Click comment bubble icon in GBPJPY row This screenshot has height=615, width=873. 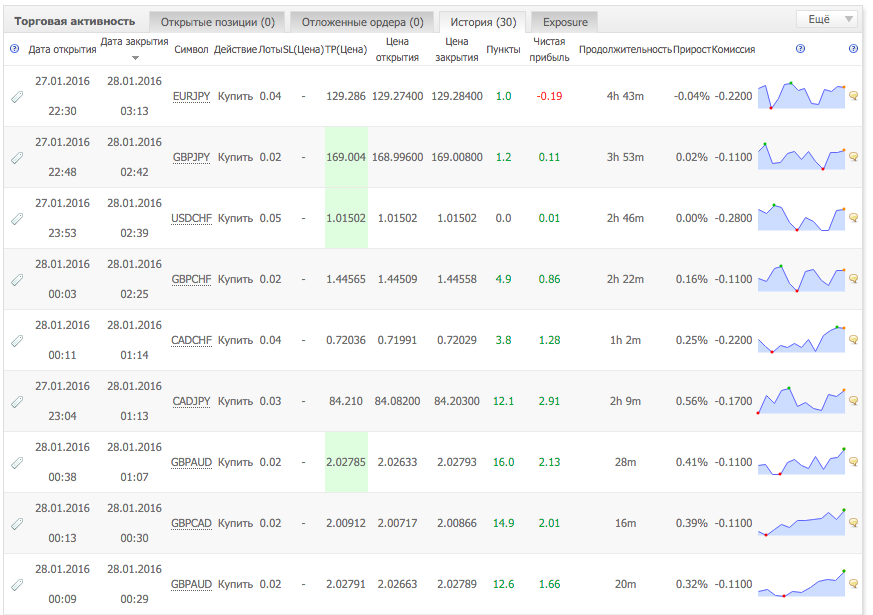pyautogui.click(x=854, y=157)
